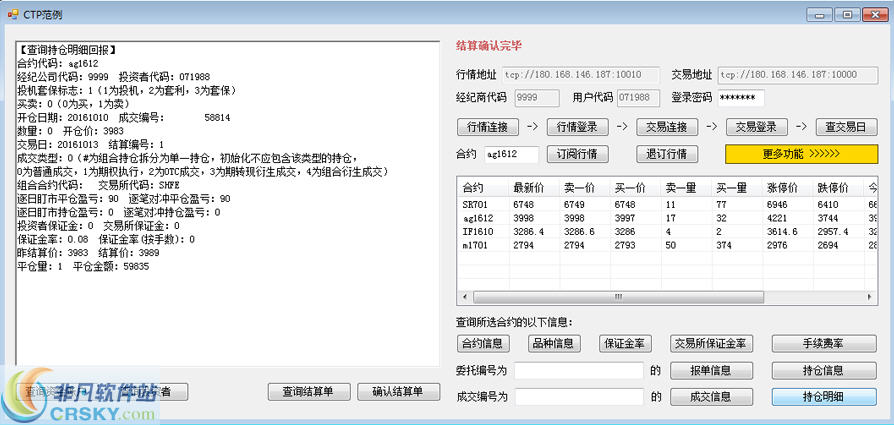Screen dimensions: 894x425
Task: Unsubscribe quotes with 退订行情 button
Action: point(667,154)
